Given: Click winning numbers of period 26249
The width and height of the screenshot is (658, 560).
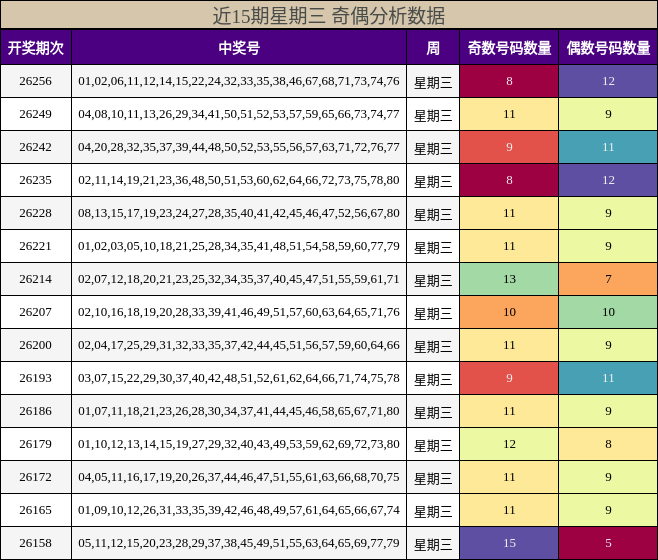Looking at the screenshot, I should [239, 114].
